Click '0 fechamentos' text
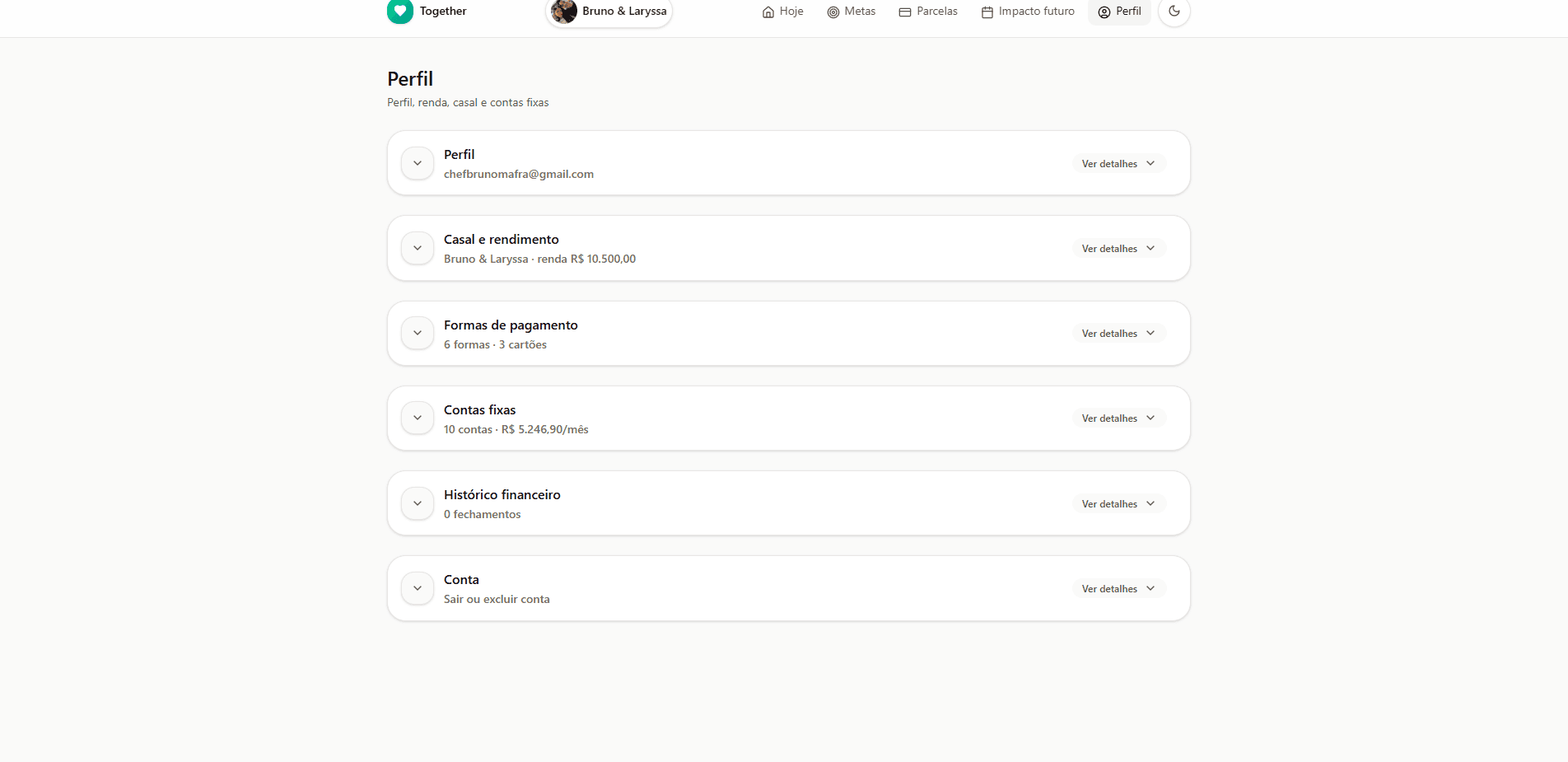 click(483, 514)
